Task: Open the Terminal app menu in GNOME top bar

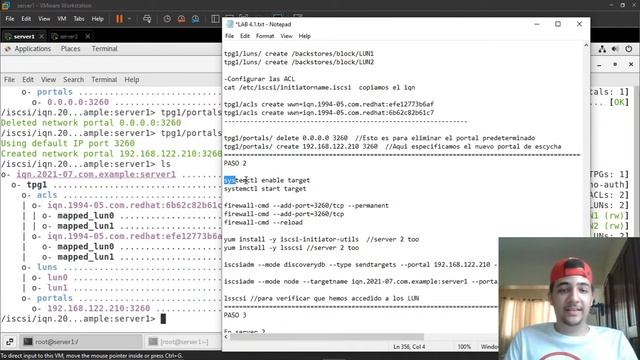Action: (x=104, y=49)
